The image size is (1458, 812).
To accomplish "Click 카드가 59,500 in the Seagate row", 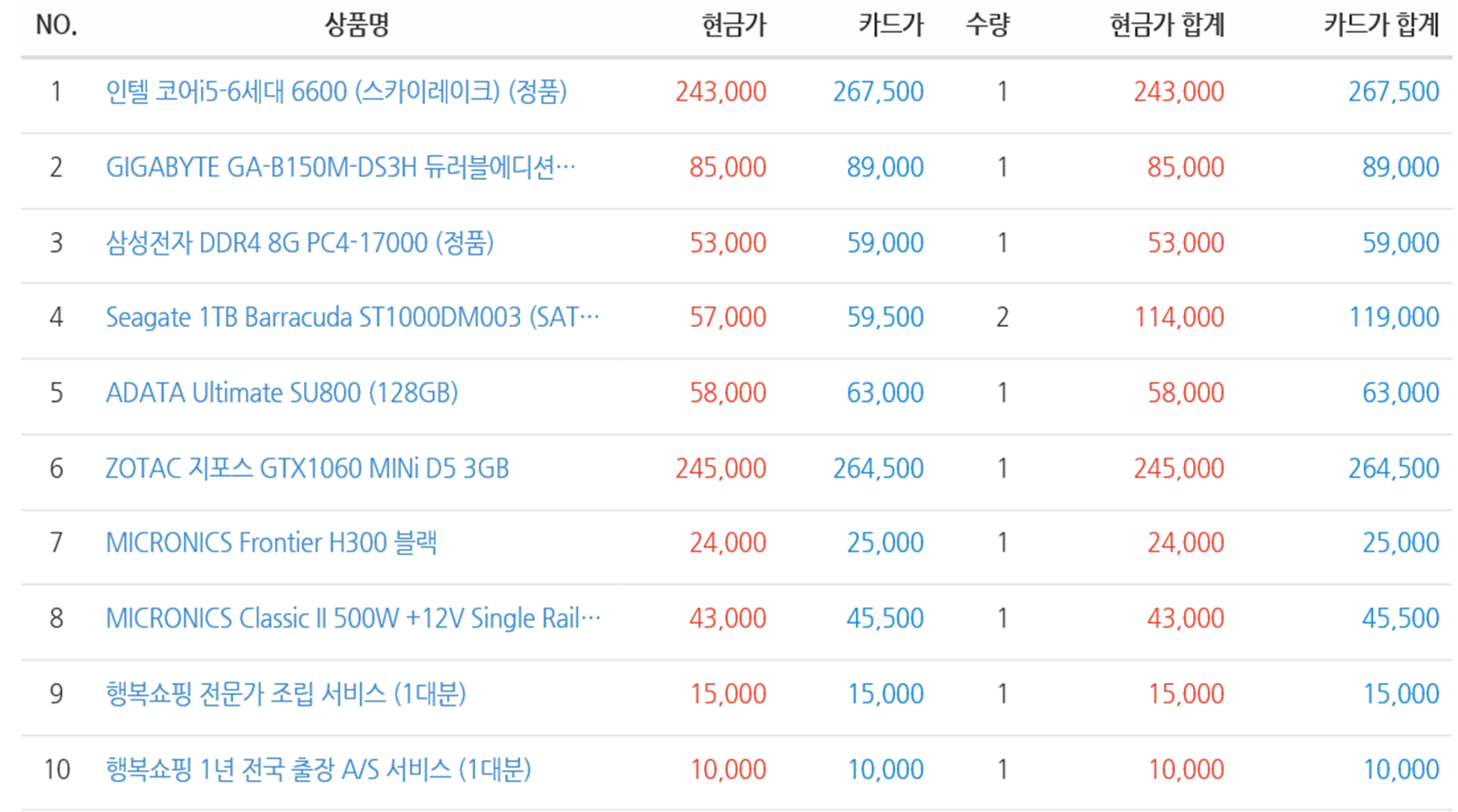I will pos(885,317).
